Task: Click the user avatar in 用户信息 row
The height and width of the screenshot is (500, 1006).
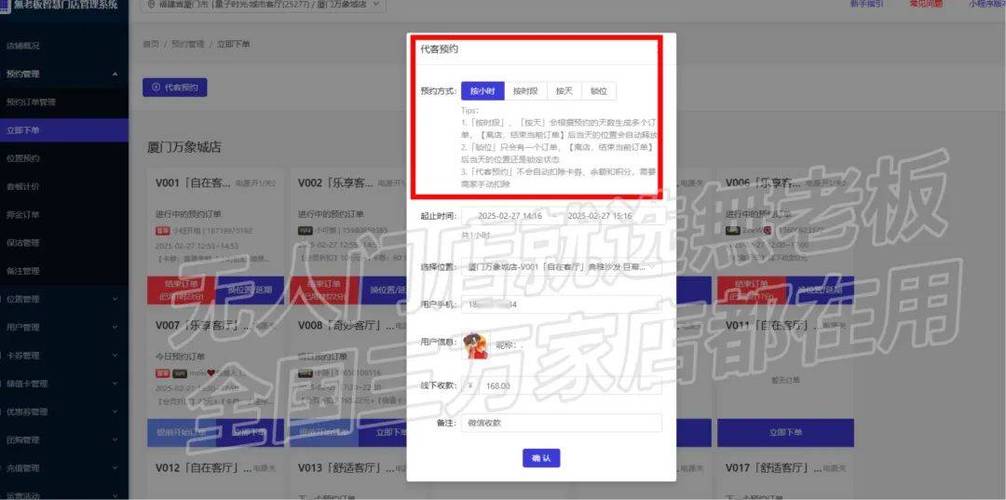Action: 475,345
